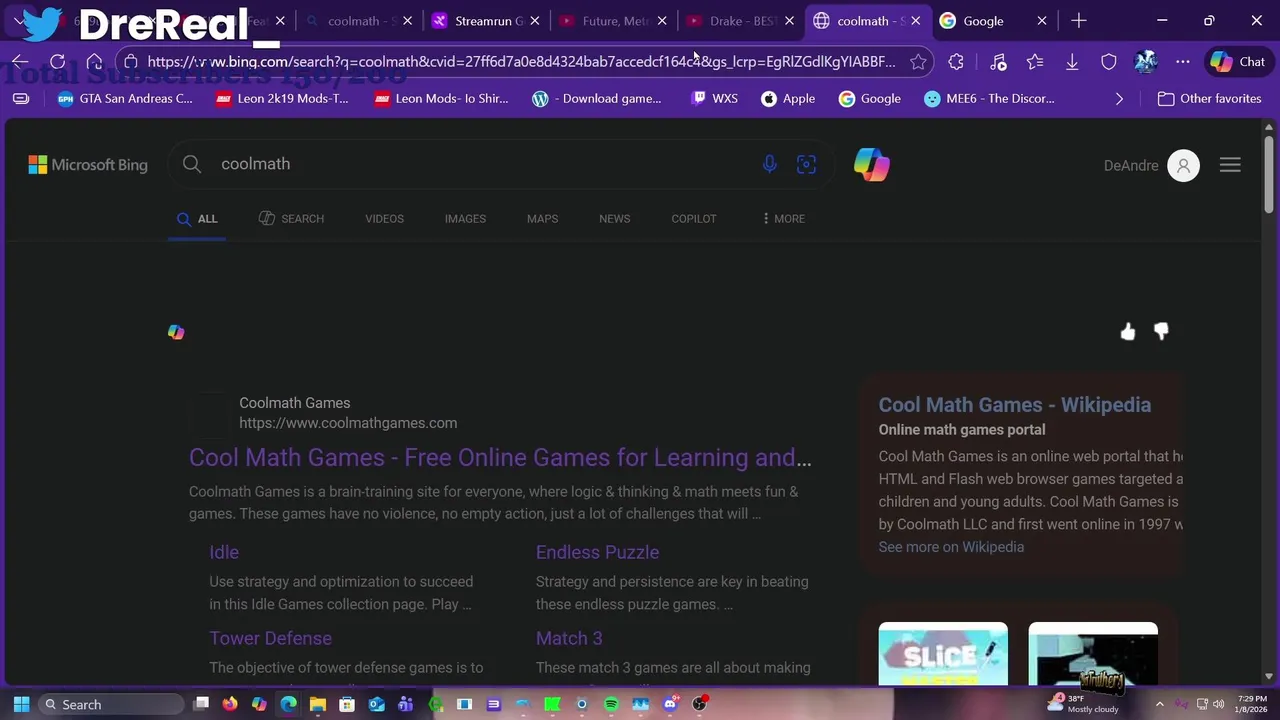1280x720 pixels.
Task: Expand the tab actions menu chevron
Action: 19,21
